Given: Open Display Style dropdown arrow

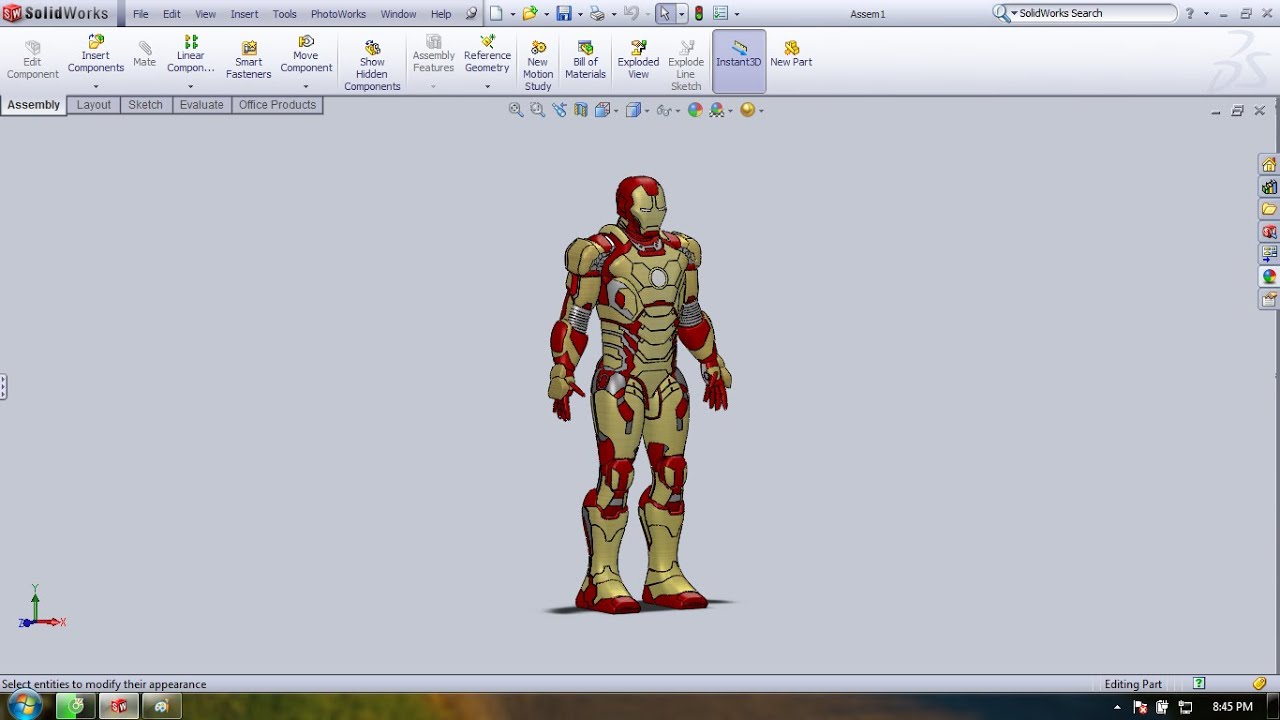Looking at the screenshot, I should [647, 111].
